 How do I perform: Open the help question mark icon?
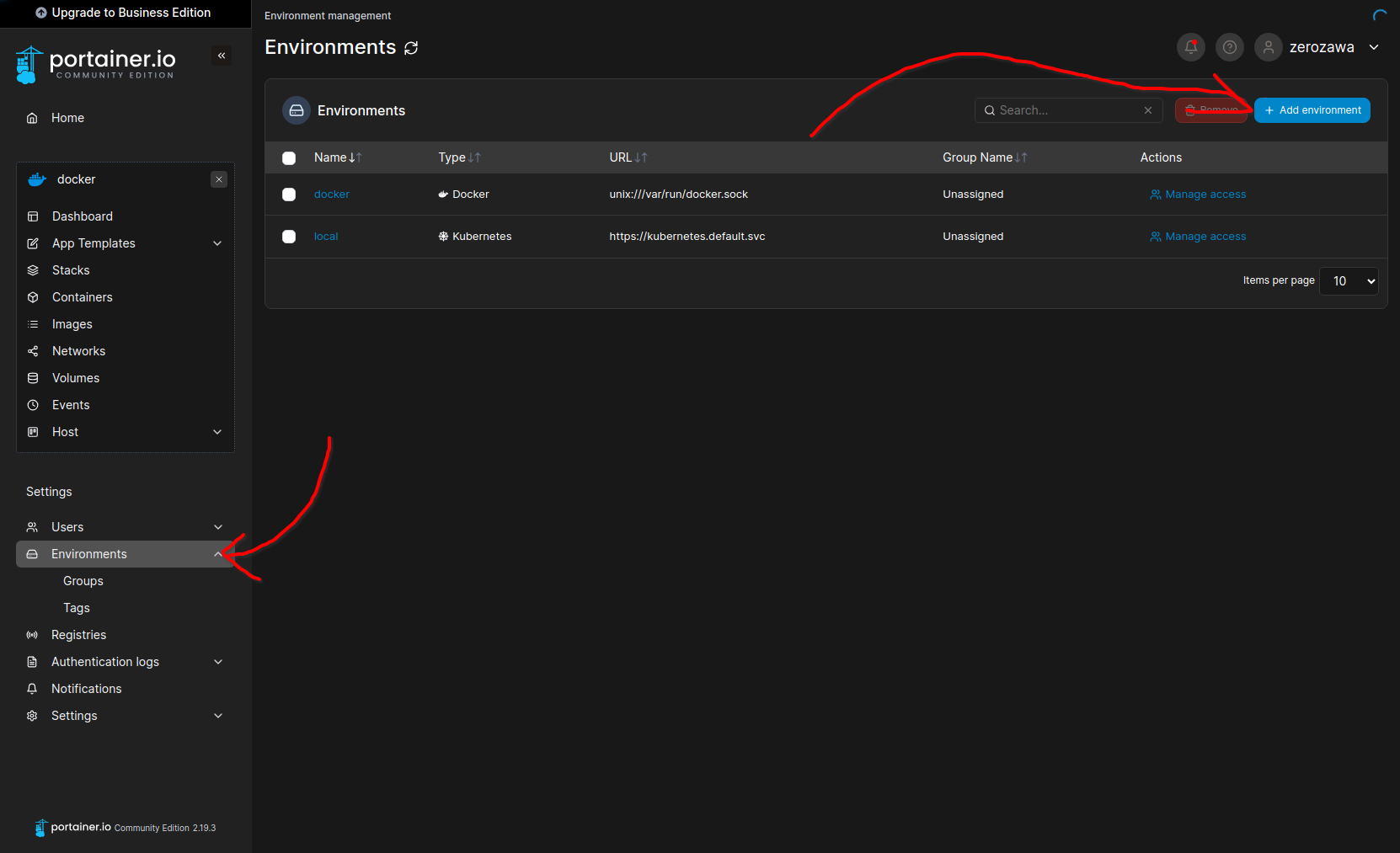(1229, 47)
